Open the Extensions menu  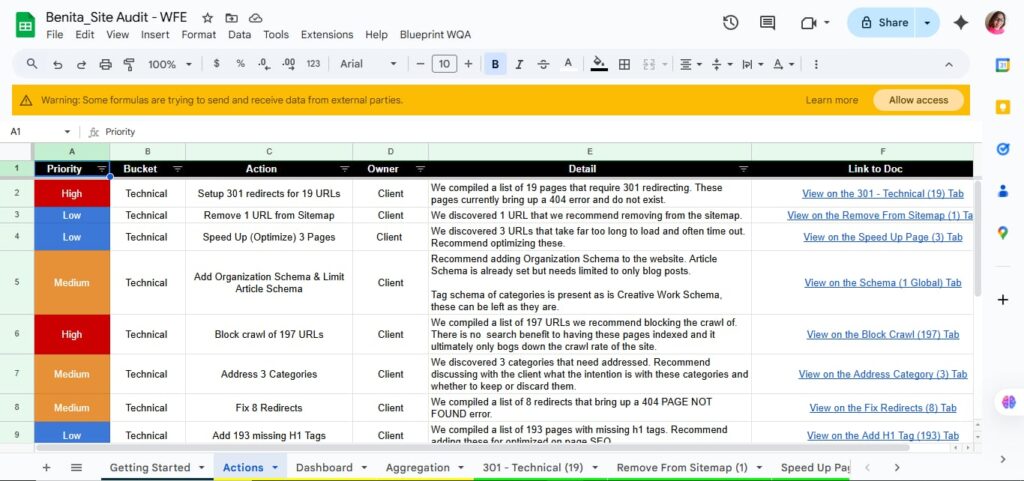327,35
